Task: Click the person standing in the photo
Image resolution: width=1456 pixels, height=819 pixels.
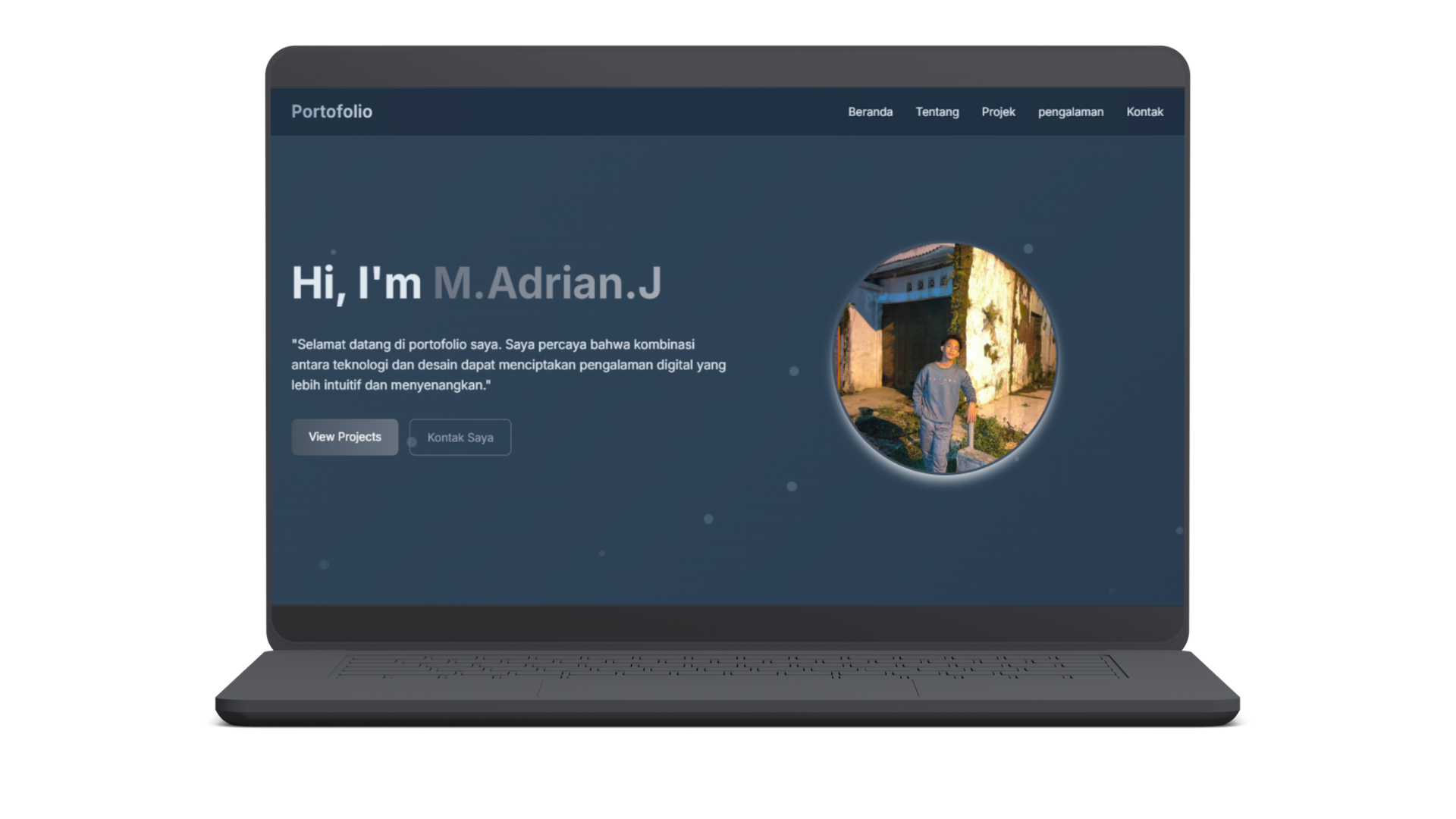Action: click(940, 394)
